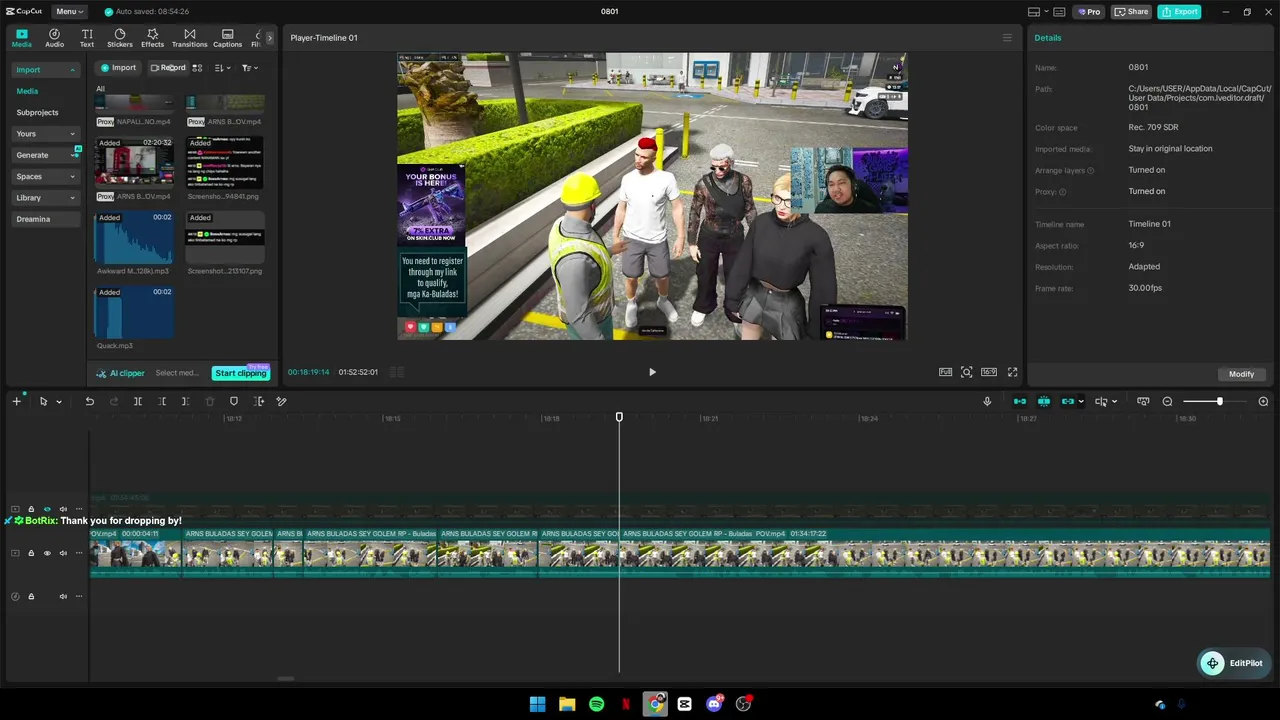
Task: Switch media list to grid view icon
Action: [197, 68]
